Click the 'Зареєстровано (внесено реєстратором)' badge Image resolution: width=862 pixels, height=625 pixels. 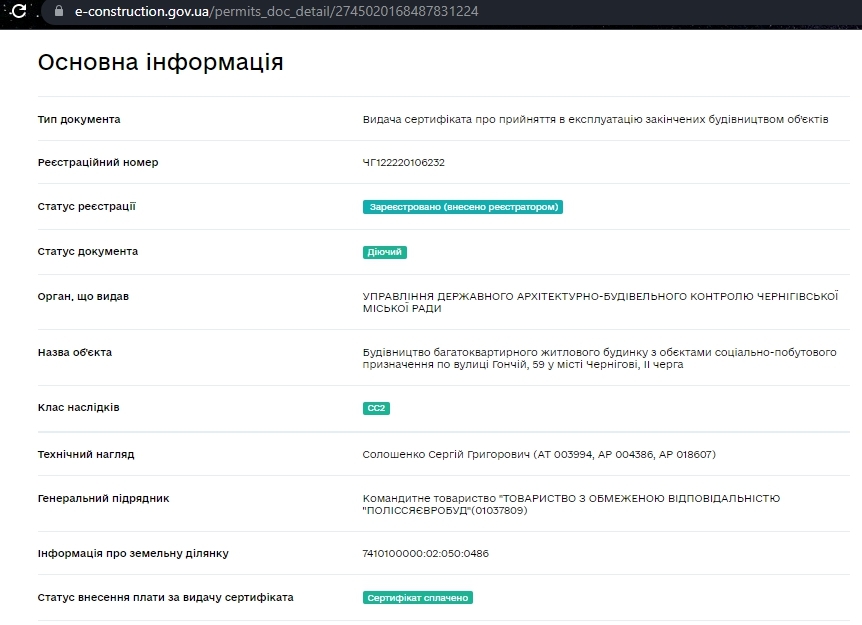point(463,207)
